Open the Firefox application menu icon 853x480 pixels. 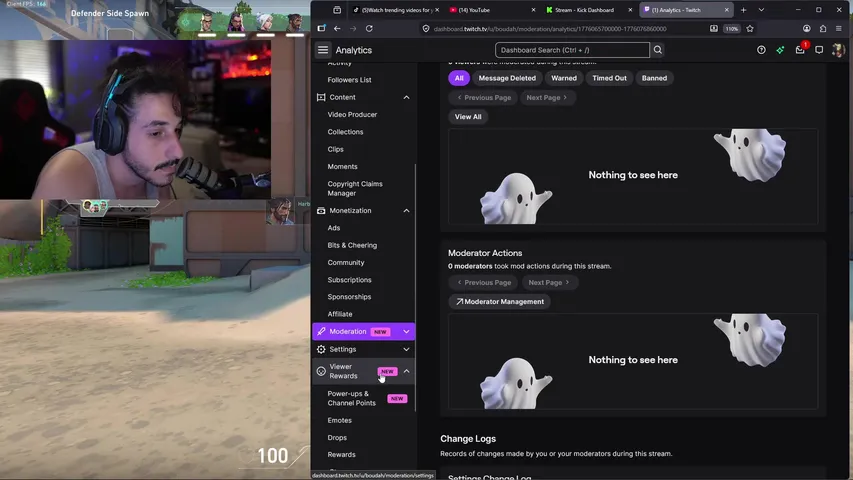(838, 29)
